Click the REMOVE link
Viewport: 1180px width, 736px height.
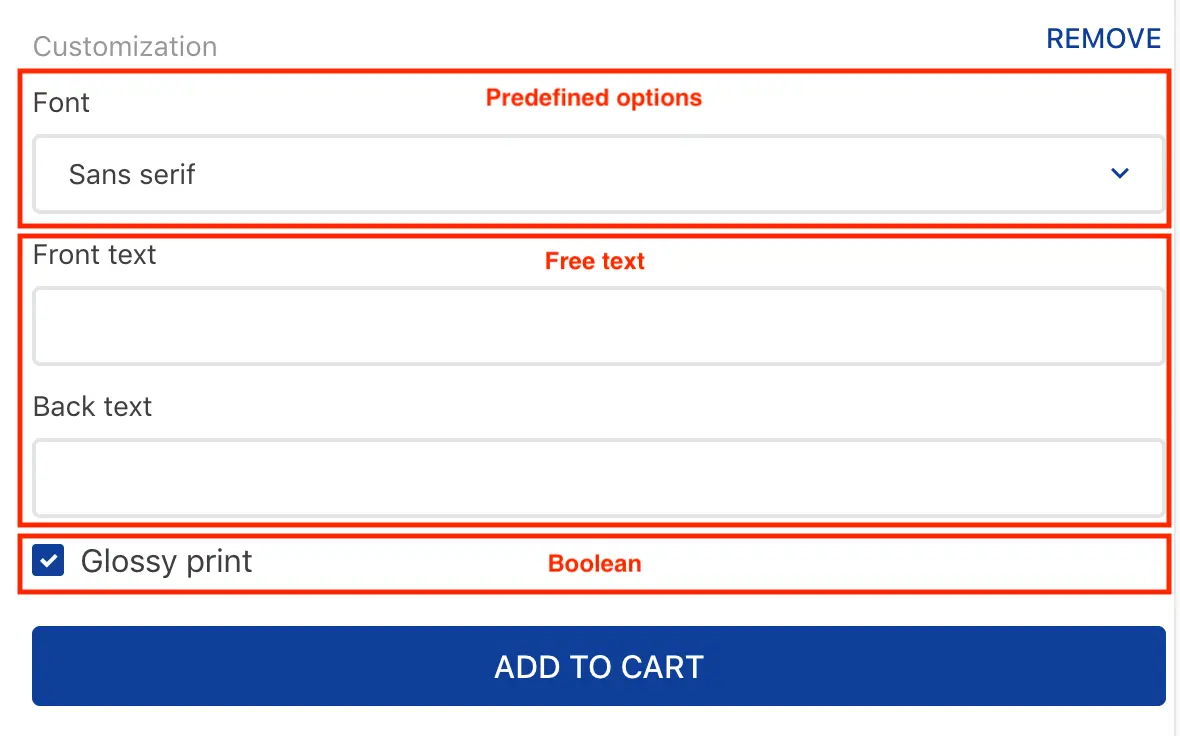(1103, 39)
